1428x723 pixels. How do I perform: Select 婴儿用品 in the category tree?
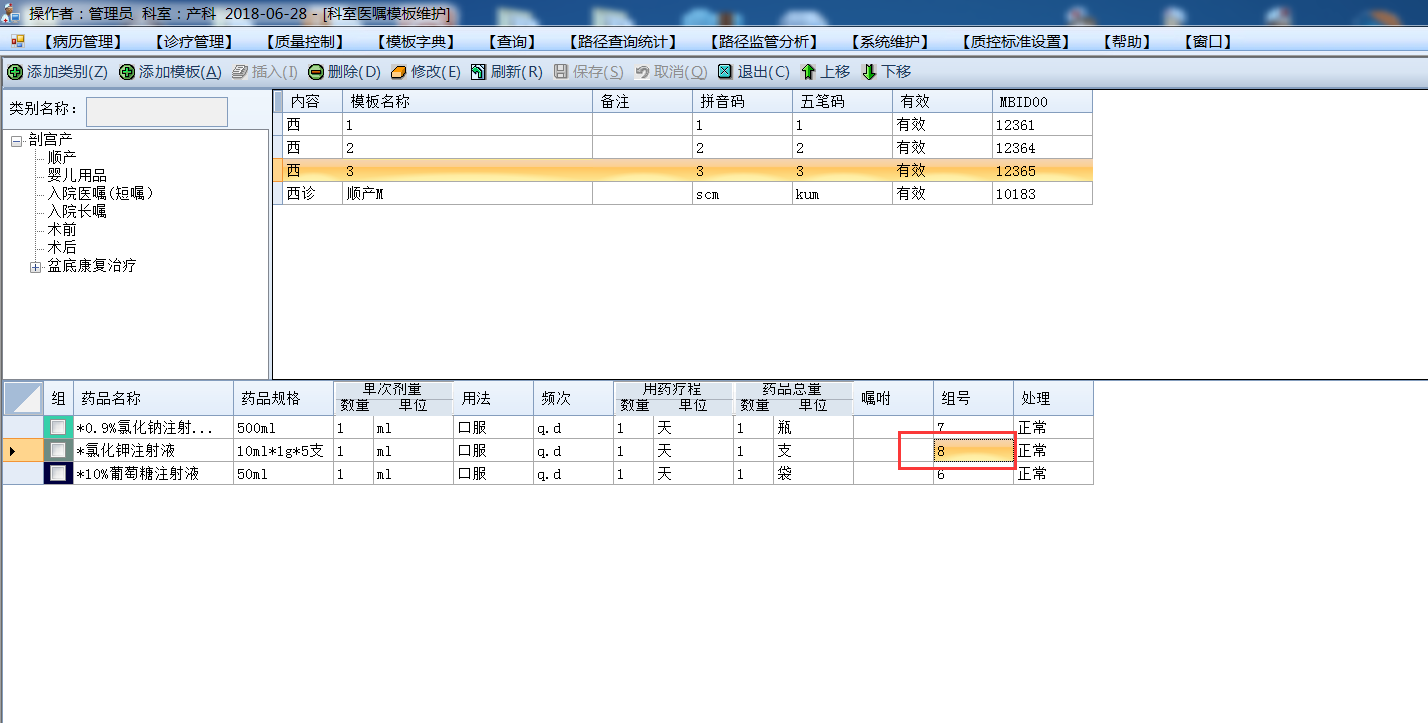(x=77, y=175)
